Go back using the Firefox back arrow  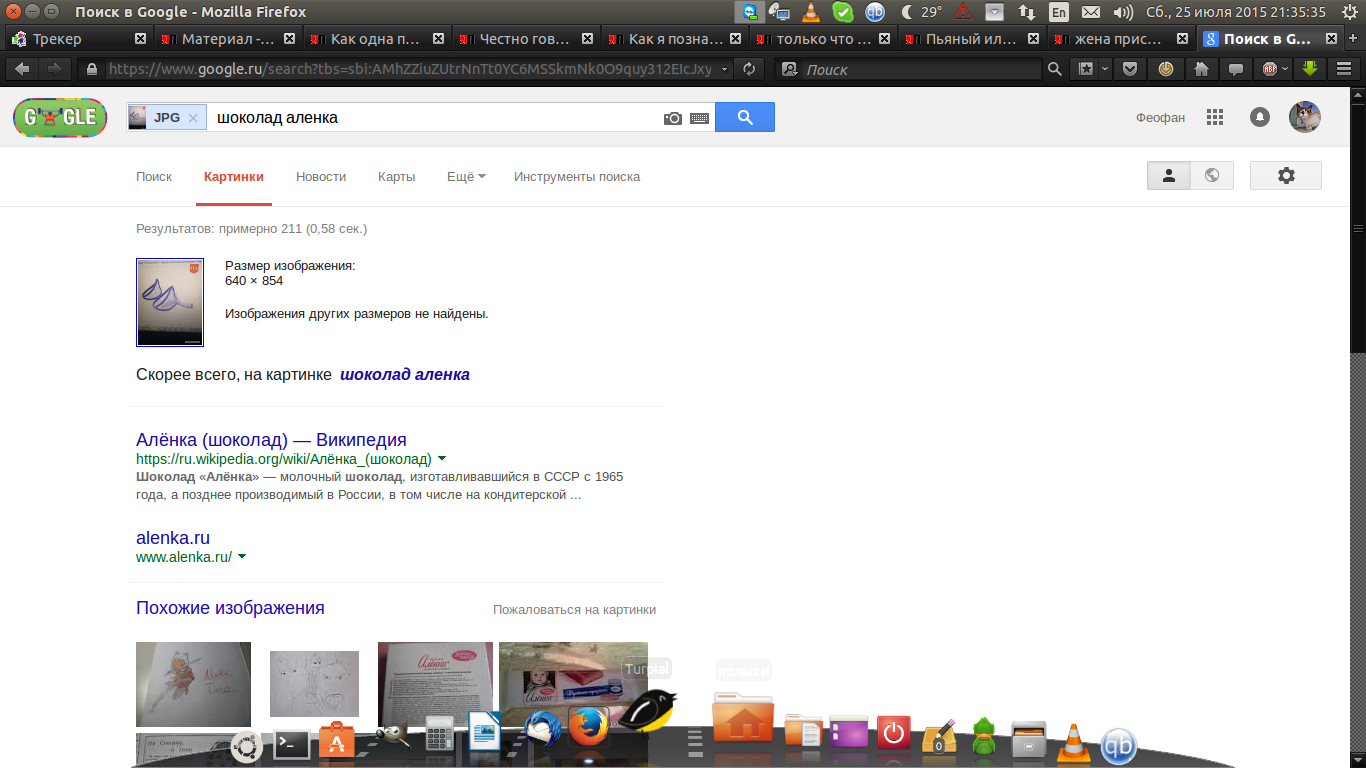click(x=22, y=69)
